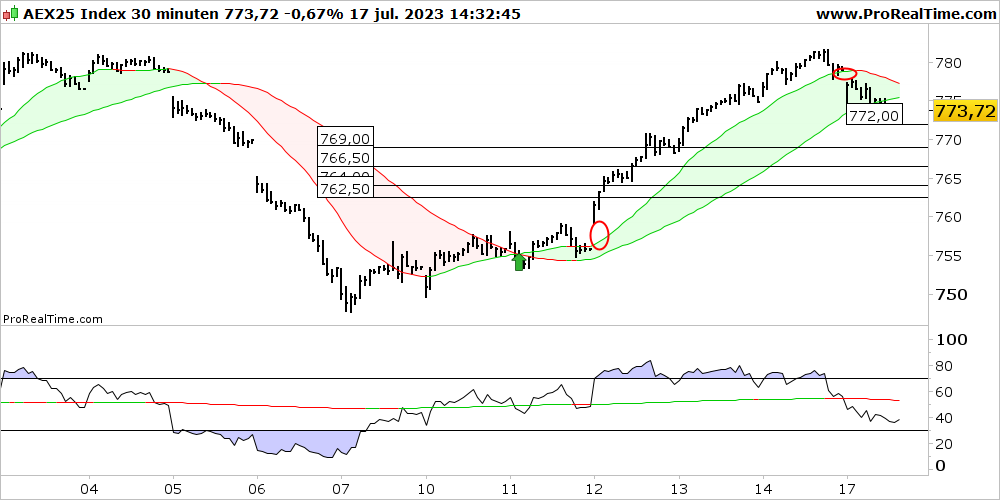This screenshot has height=500, width=1000.
Task: Click the 40 indicator axis label
Action: 944,418
